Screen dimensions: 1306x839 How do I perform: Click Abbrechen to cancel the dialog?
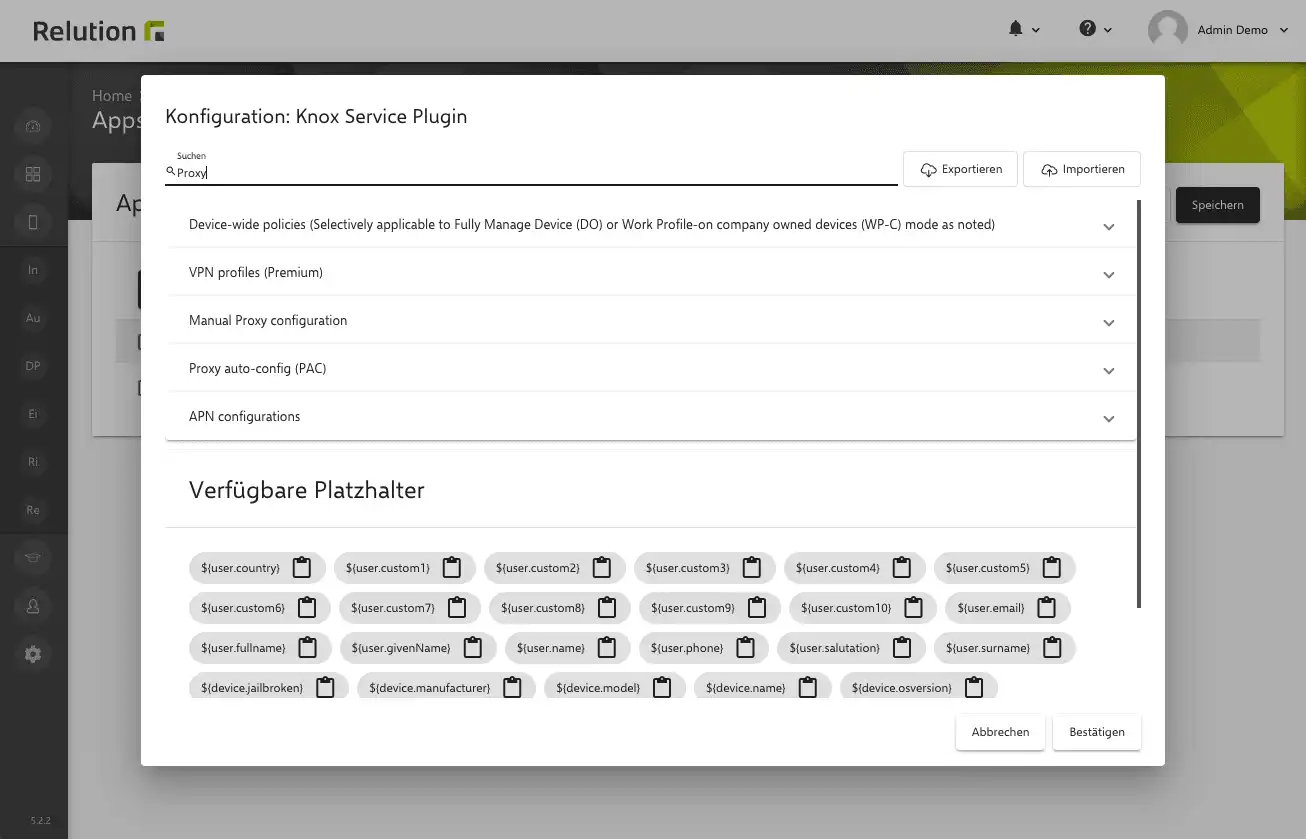tap(1000, 732)
